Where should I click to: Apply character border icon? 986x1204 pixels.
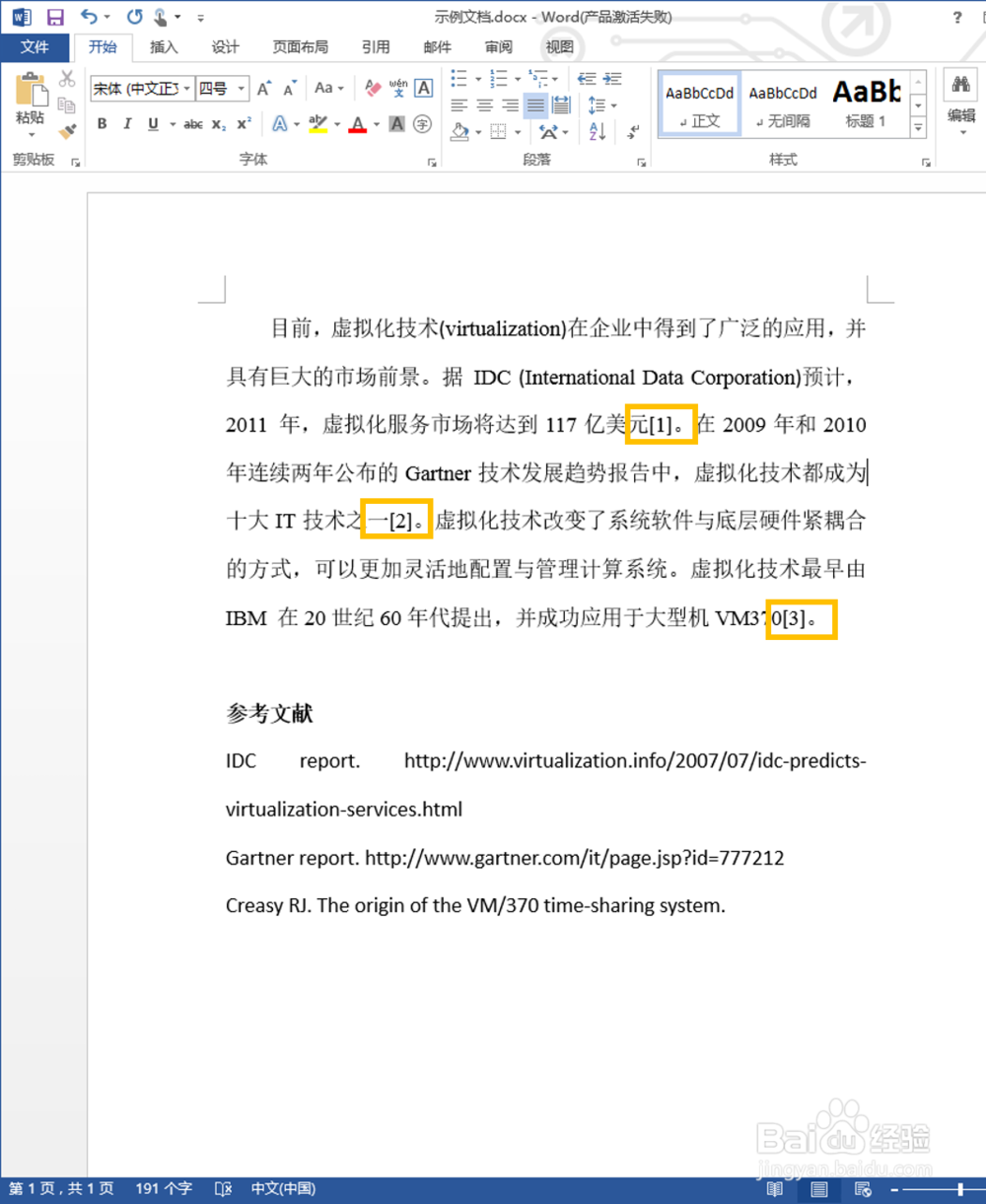424,89
